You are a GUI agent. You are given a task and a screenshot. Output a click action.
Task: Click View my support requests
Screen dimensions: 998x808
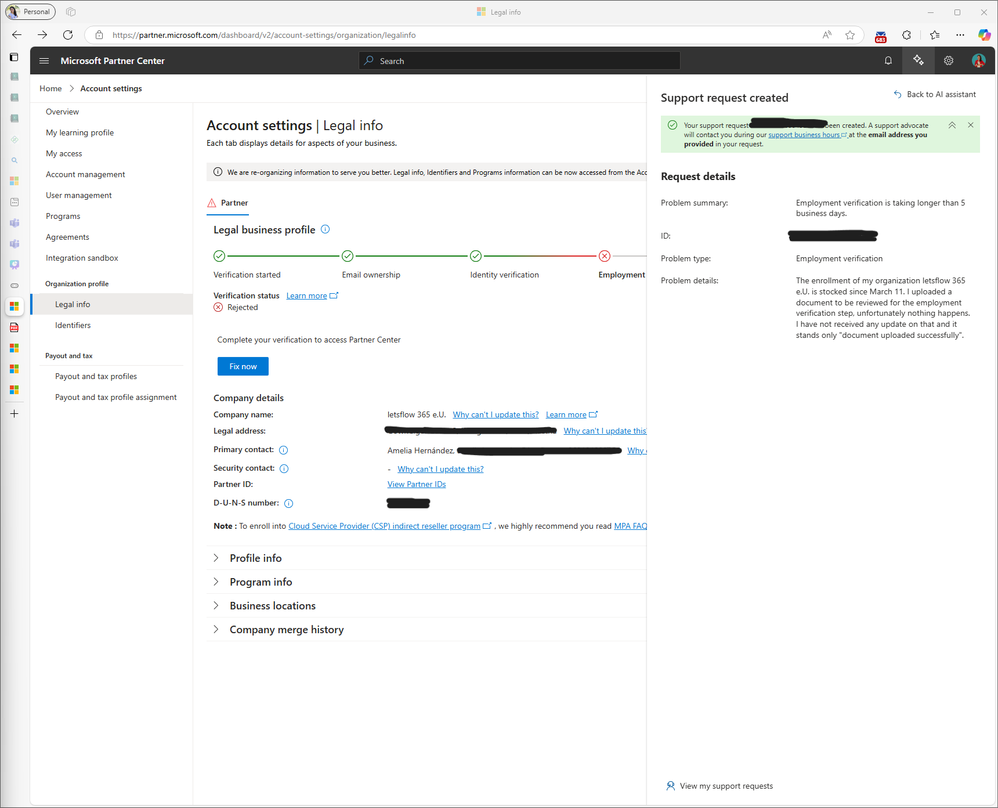pyautogui.click(x=719, y=786)
